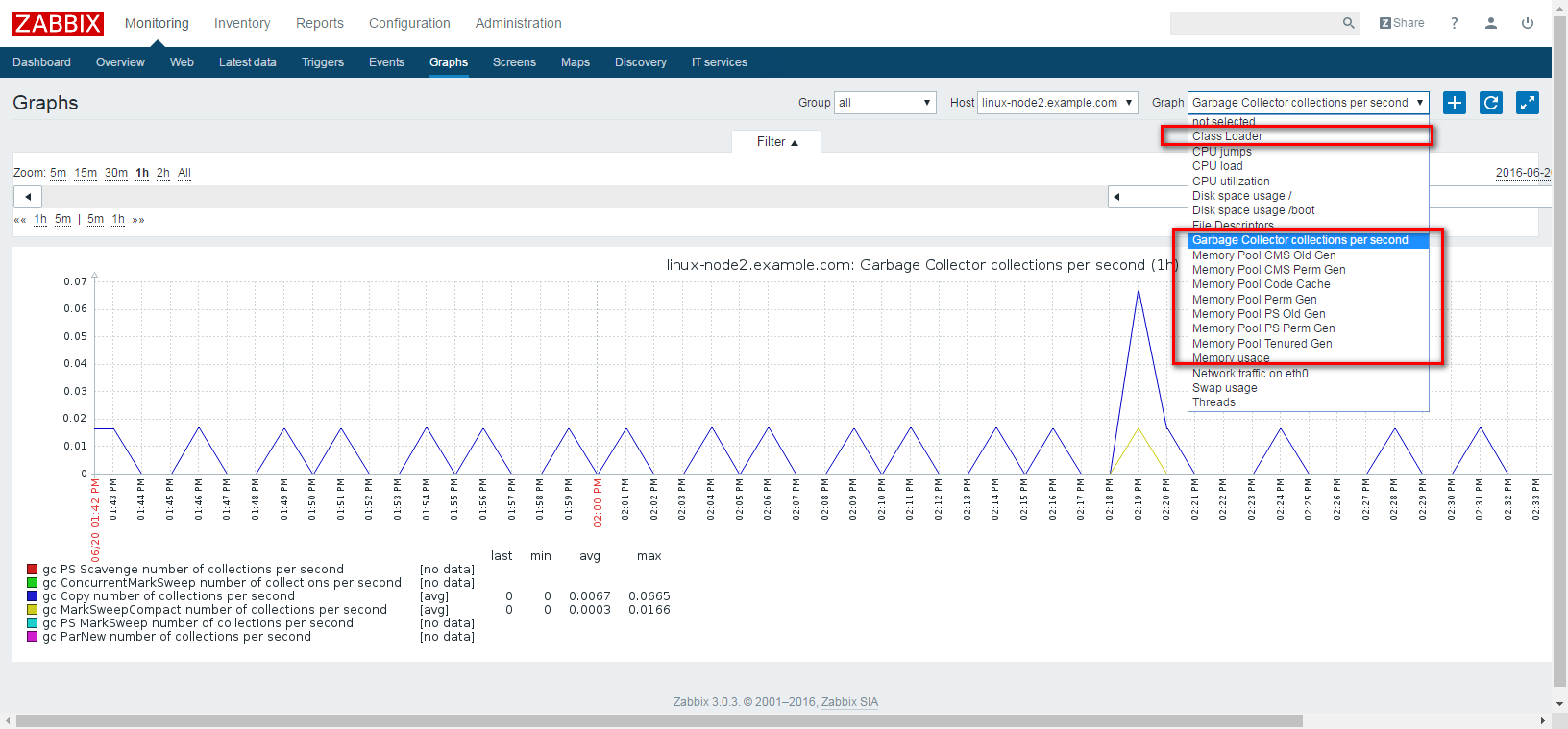Switch to the Latest data tab

tap(248, 62)
